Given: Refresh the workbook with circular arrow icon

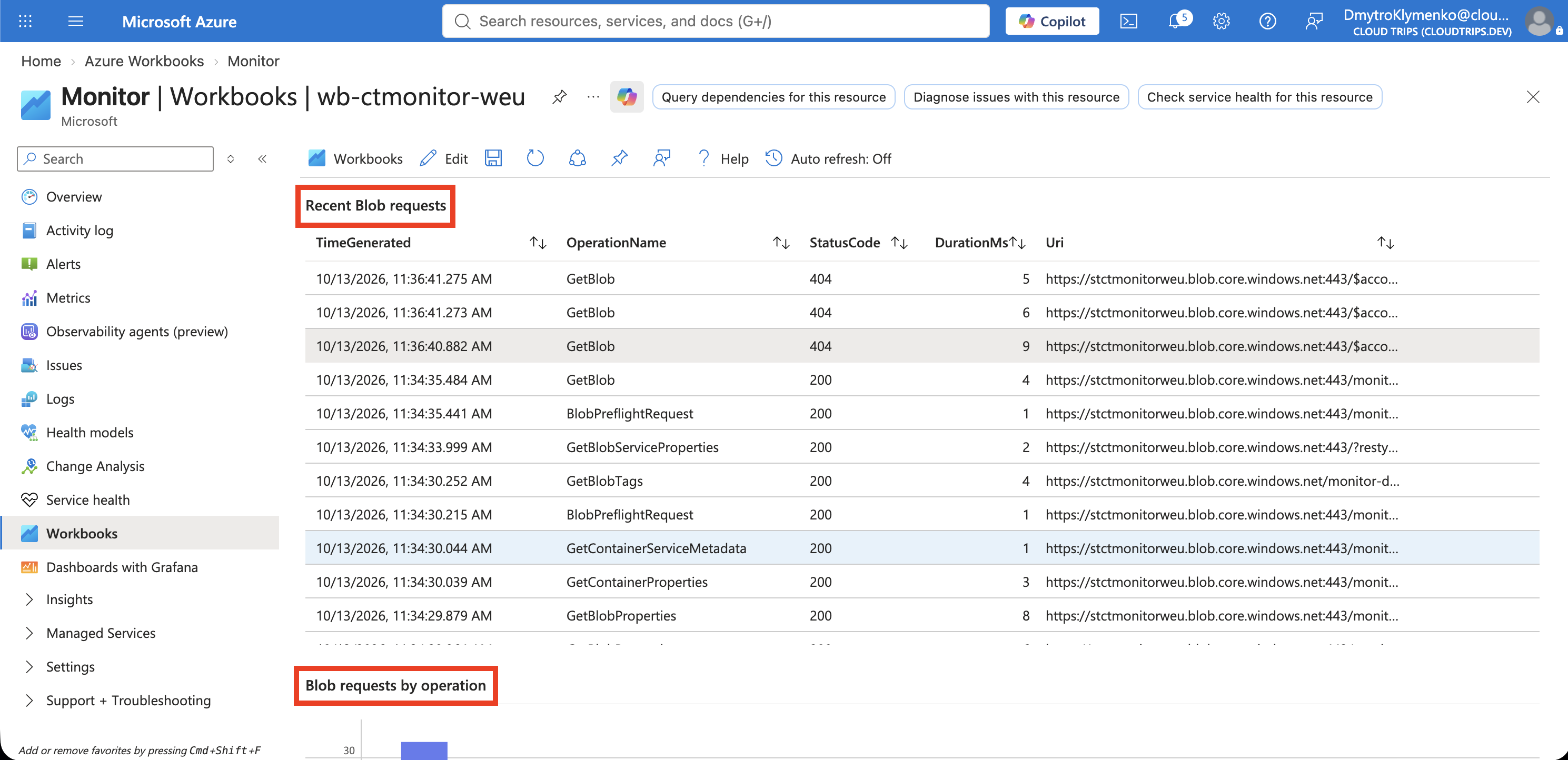Looking at the screenshot, I should [535, 158].
